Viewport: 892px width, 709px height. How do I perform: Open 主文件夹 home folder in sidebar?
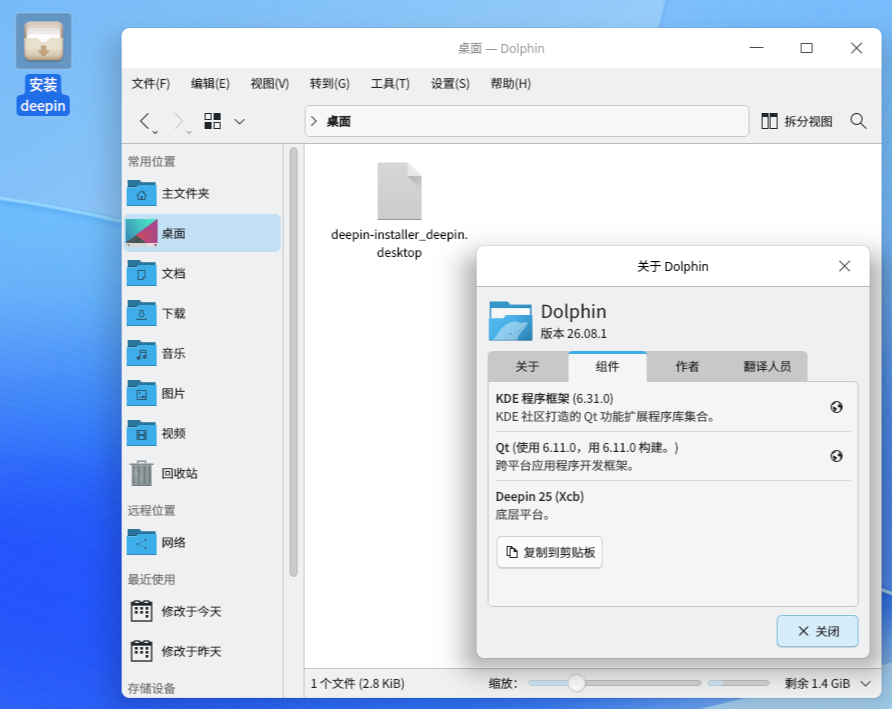203,193
